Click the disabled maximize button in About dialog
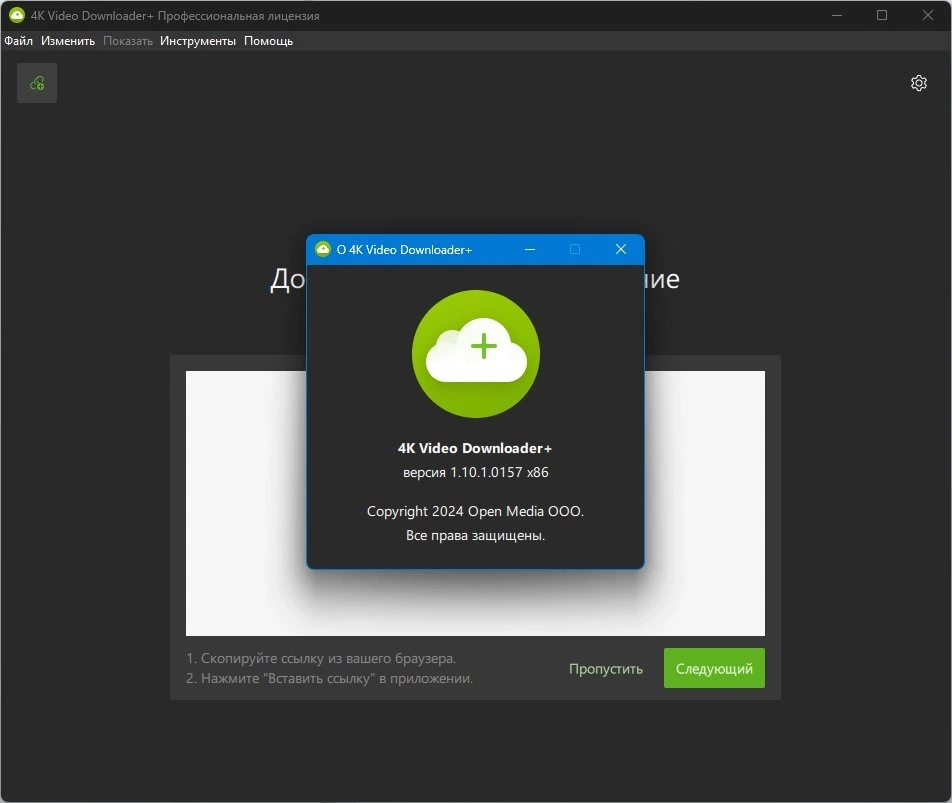952x803 pixels. [x=575, y=249]
